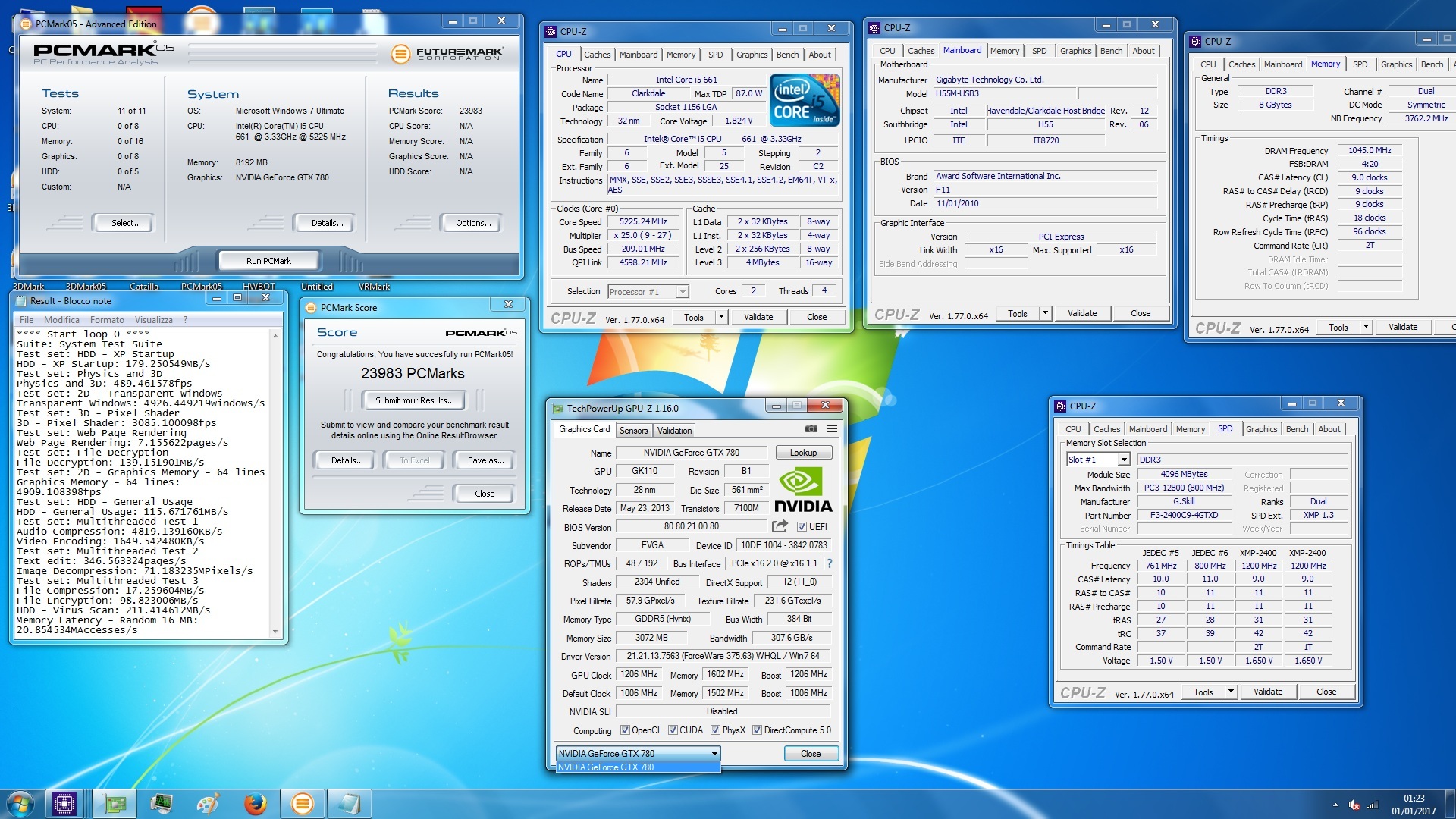Click the GPU-Z screenshot camera icon
Viewport: 1456px width, 819px height.
tap(811, 429)
